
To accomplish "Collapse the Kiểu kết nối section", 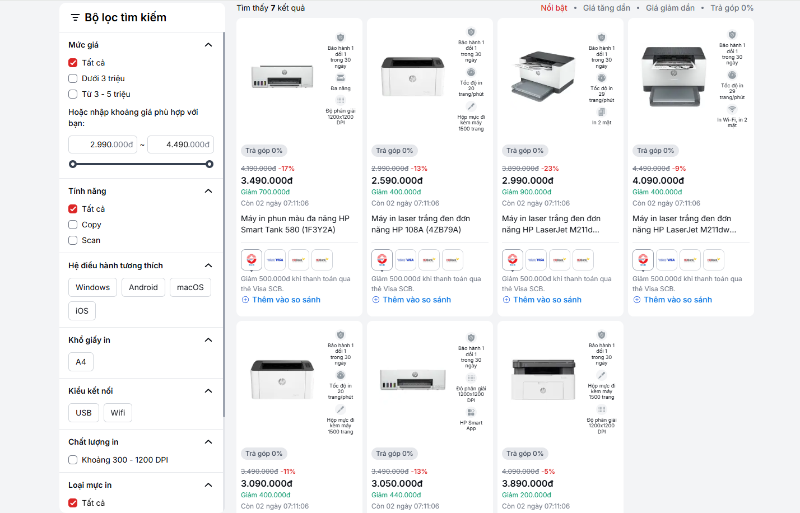I will (x=208, y=391).
